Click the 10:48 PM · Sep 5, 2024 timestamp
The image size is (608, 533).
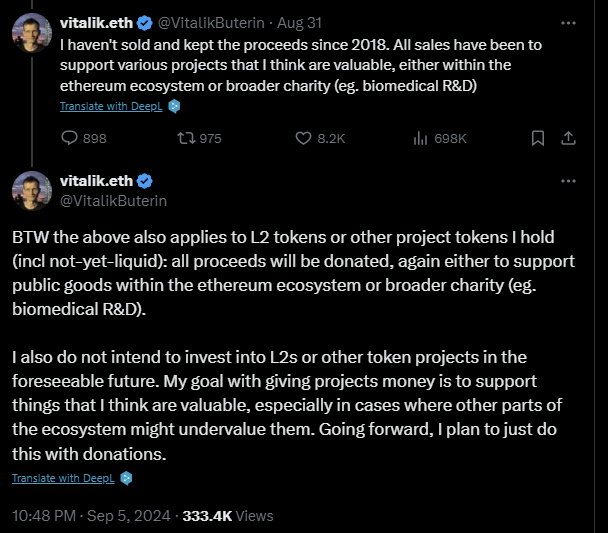coord(91,516)
